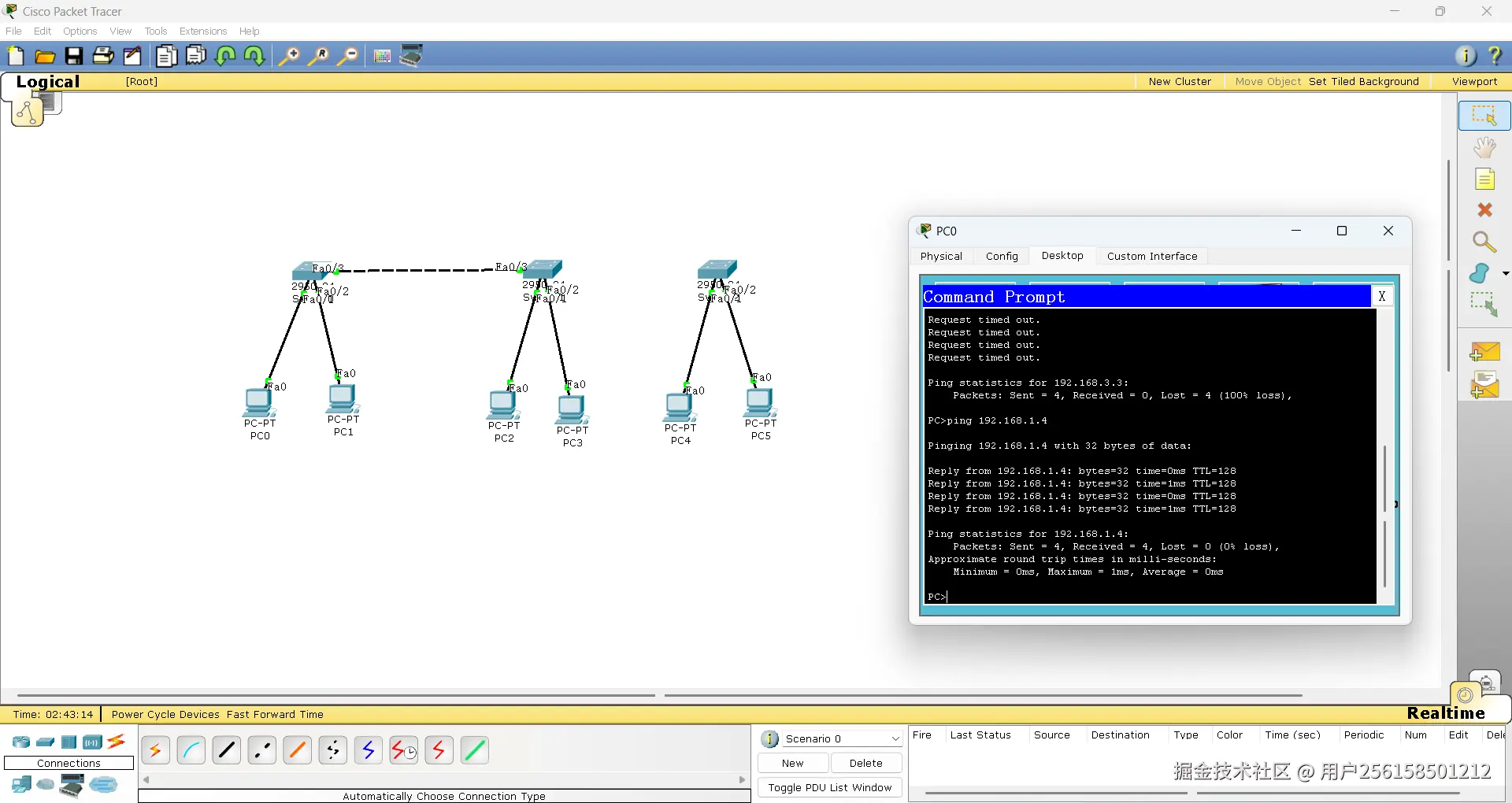
Task: Click Set Tiled Background button
Action: (1364, 81)
